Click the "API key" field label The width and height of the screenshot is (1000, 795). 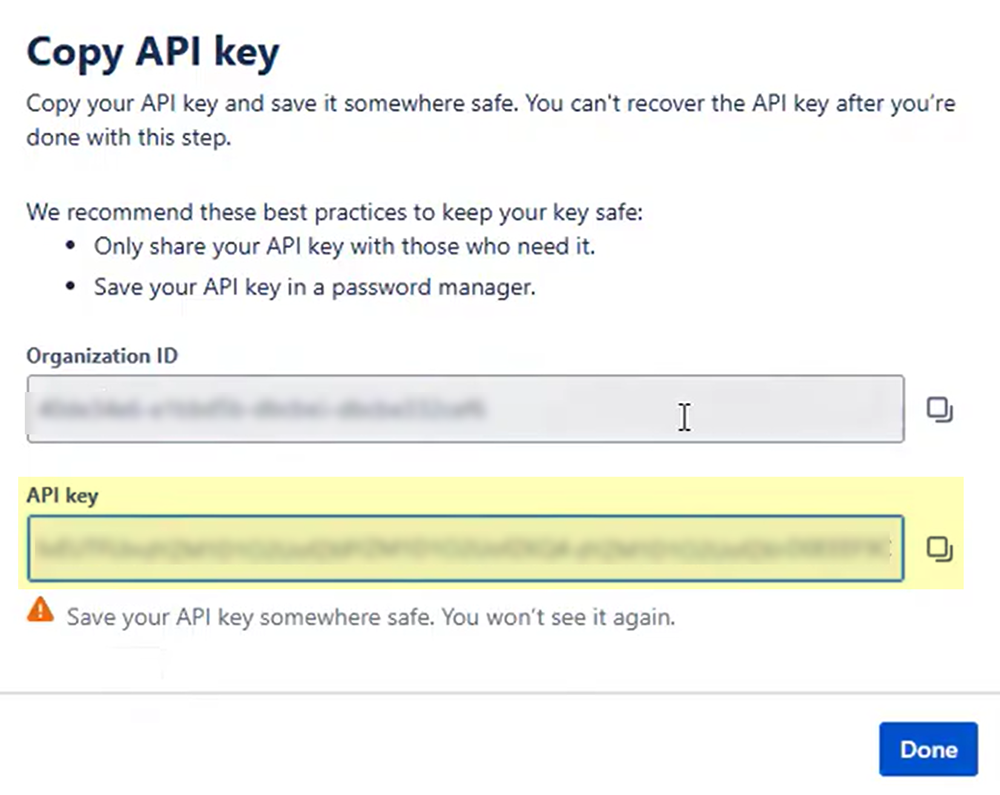62,495
